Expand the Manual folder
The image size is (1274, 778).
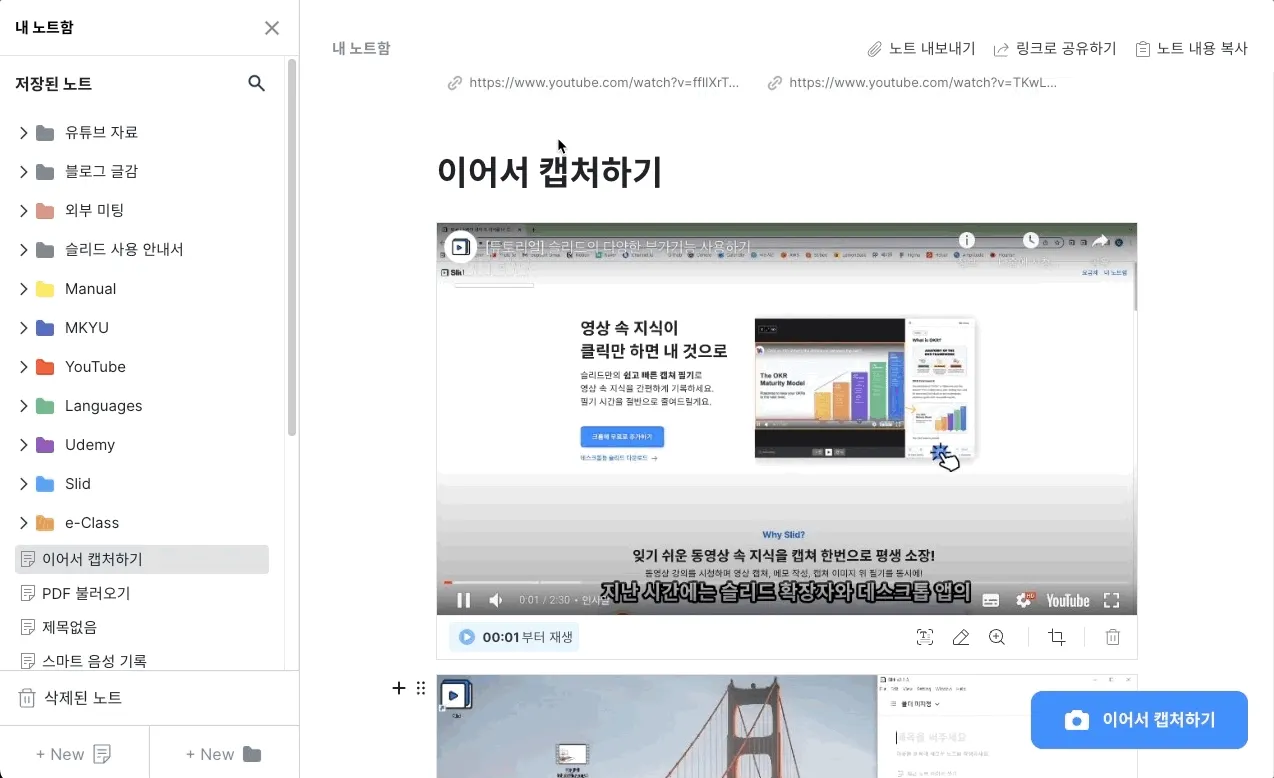click(23, 288)
